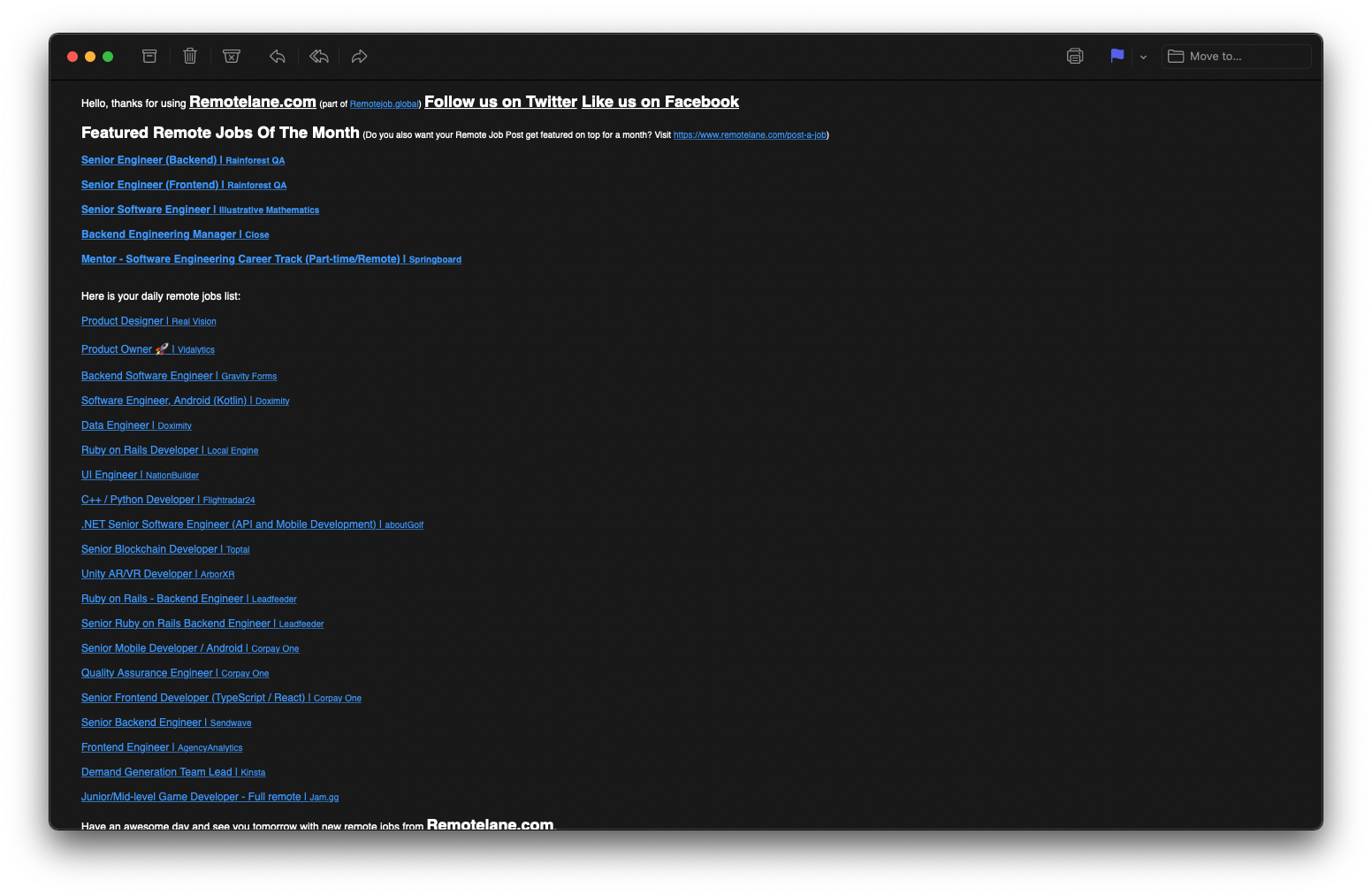The height and width of the screenshot is (895, 1372).
Task: Open Senior Blockchain Developer Toptal job
Action: [165, 549]
